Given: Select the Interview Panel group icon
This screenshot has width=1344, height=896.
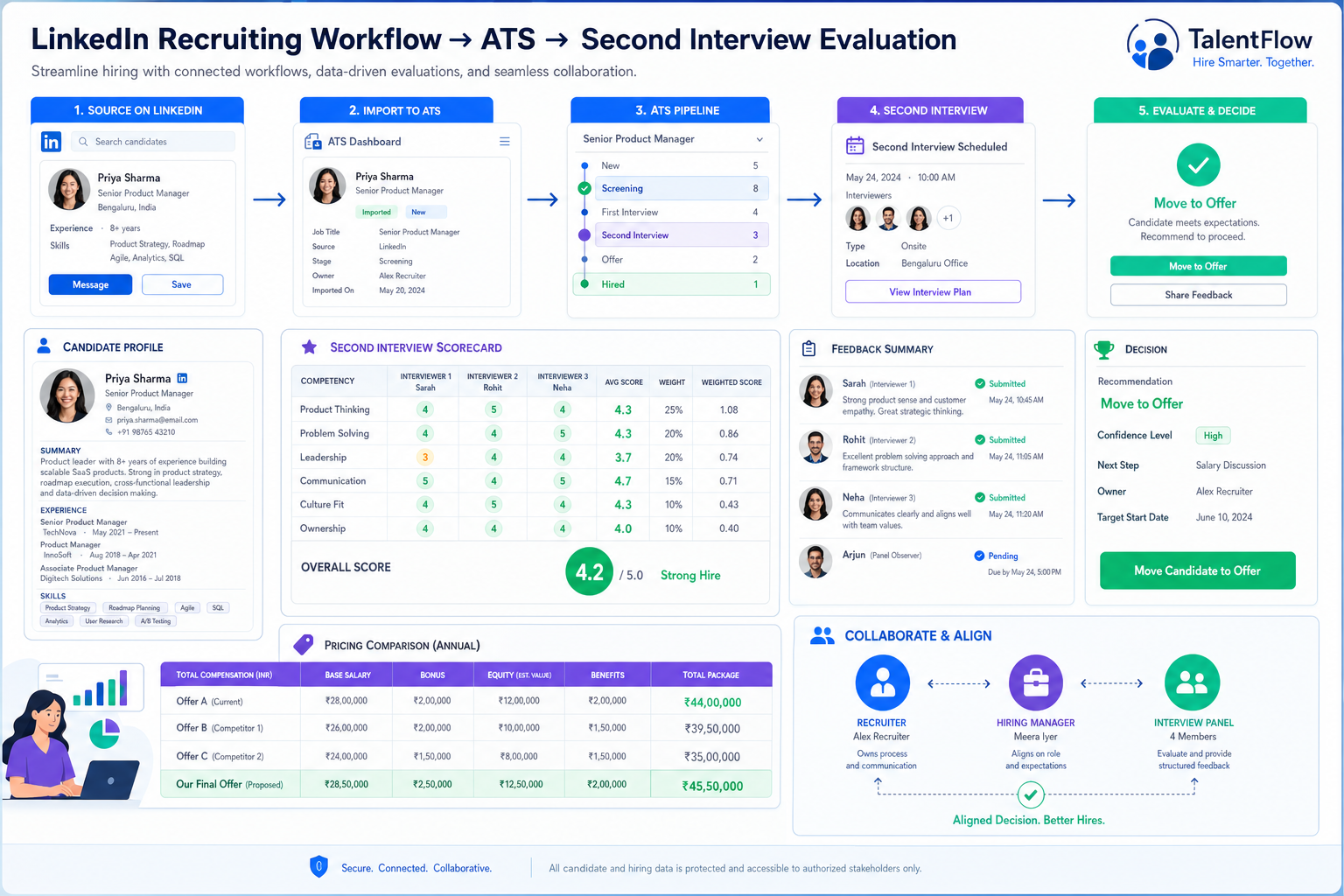Looking at the screenshot, I should [x=1192, y=682].
